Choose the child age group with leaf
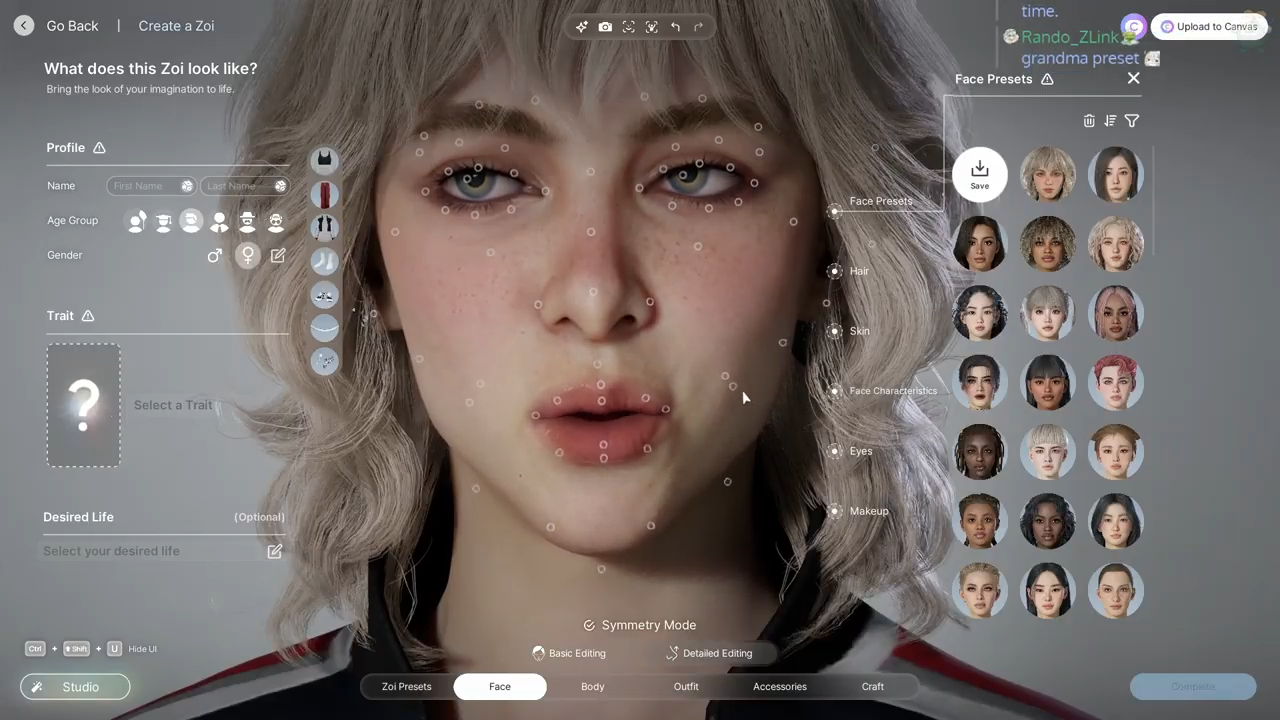Viewport: 1280px width, 720px height. pyautogui.click(x=136, y=221)
